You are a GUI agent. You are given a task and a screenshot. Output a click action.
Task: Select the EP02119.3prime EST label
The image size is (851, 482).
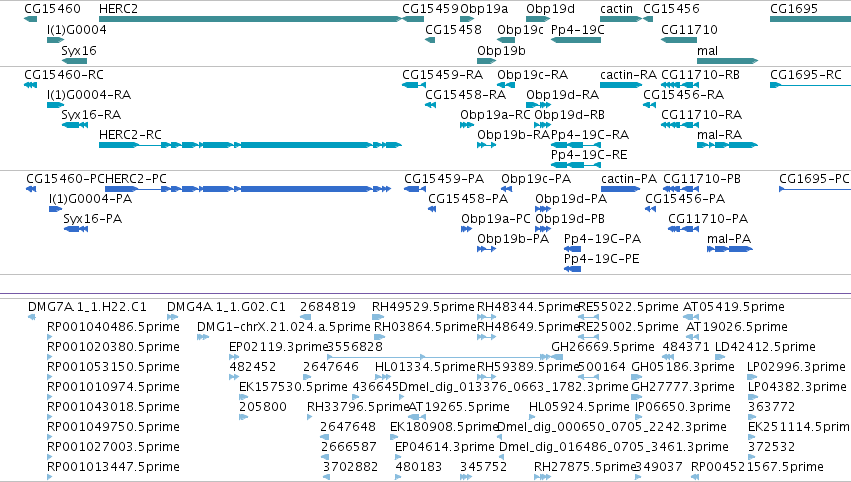click(278, 347)
